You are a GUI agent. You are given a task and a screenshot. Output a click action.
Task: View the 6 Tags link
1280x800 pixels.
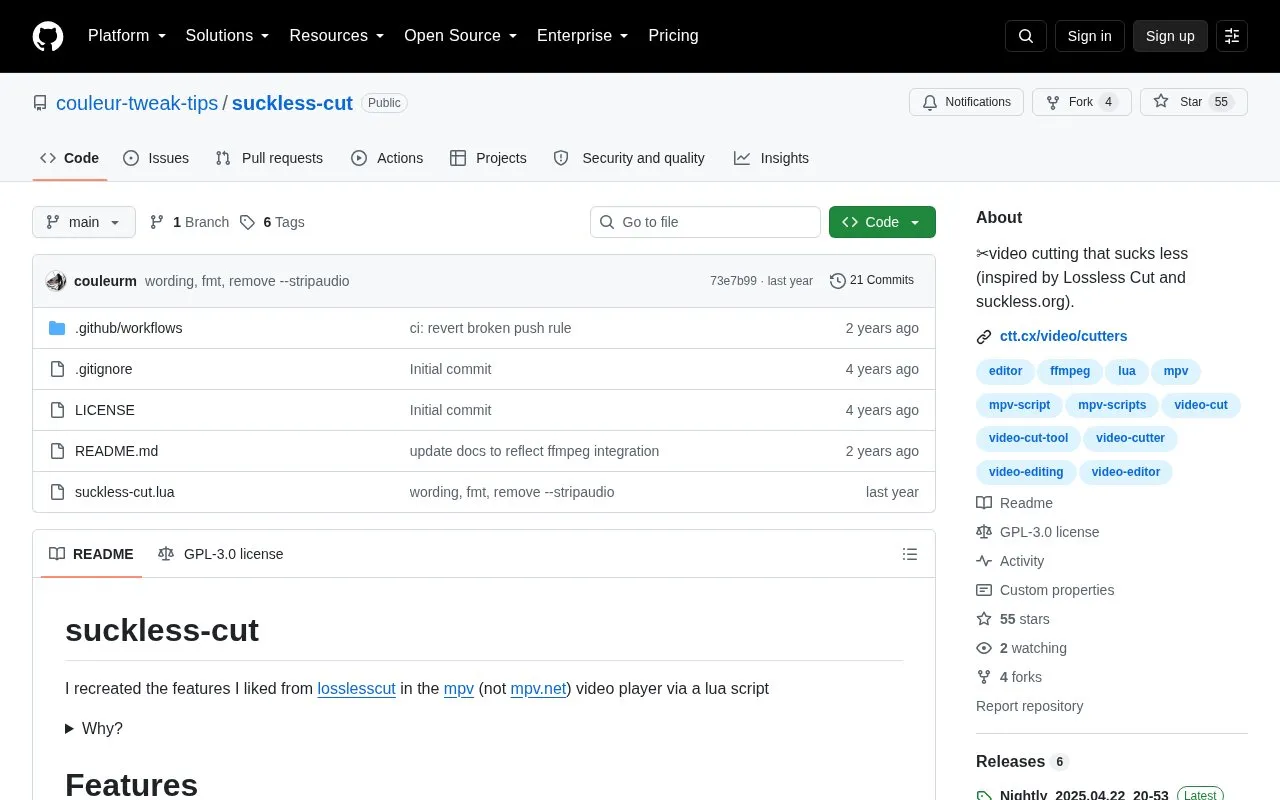[x=272, y=222]
